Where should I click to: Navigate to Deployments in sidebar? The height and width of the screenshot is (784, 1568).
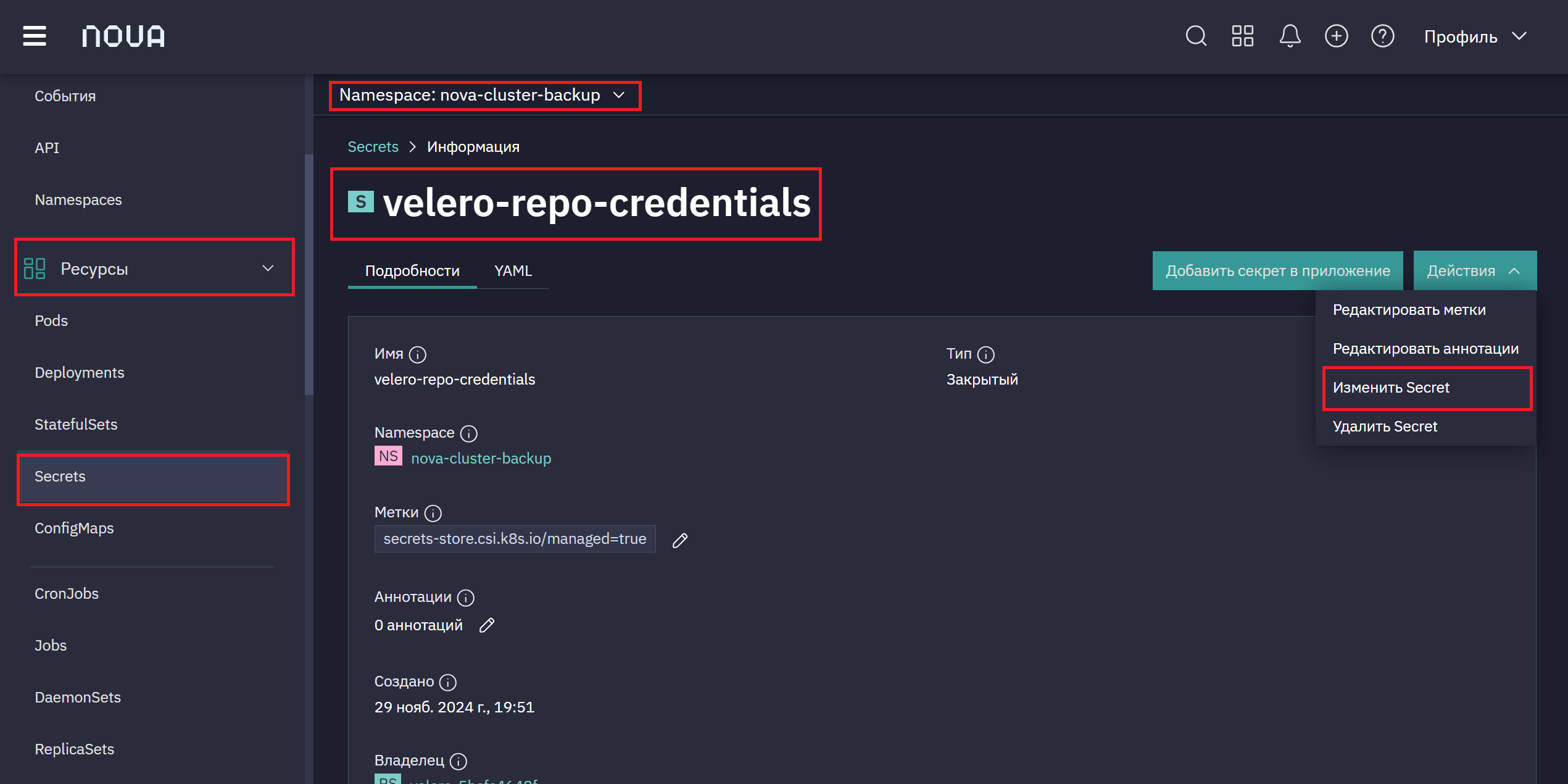[80, 373]
